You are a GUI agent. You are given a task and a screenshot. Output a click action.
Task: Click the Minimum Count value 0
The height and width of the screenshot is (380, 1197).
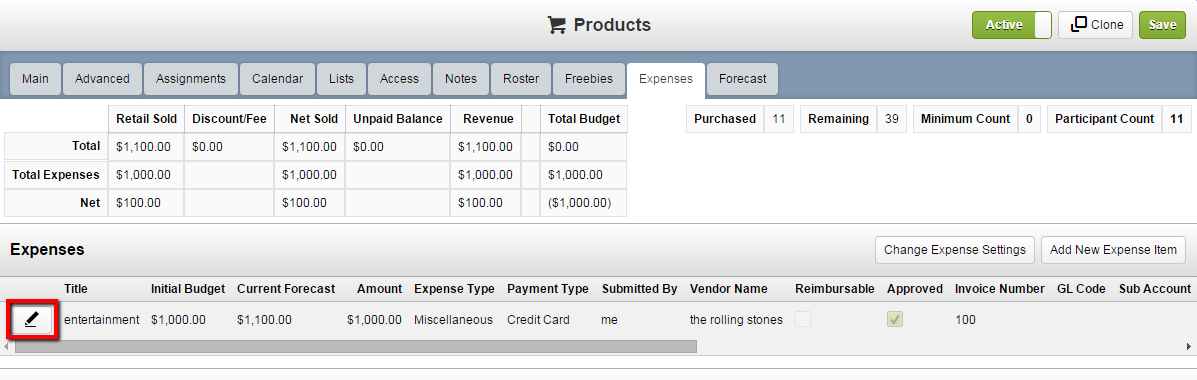(1029, 119)
